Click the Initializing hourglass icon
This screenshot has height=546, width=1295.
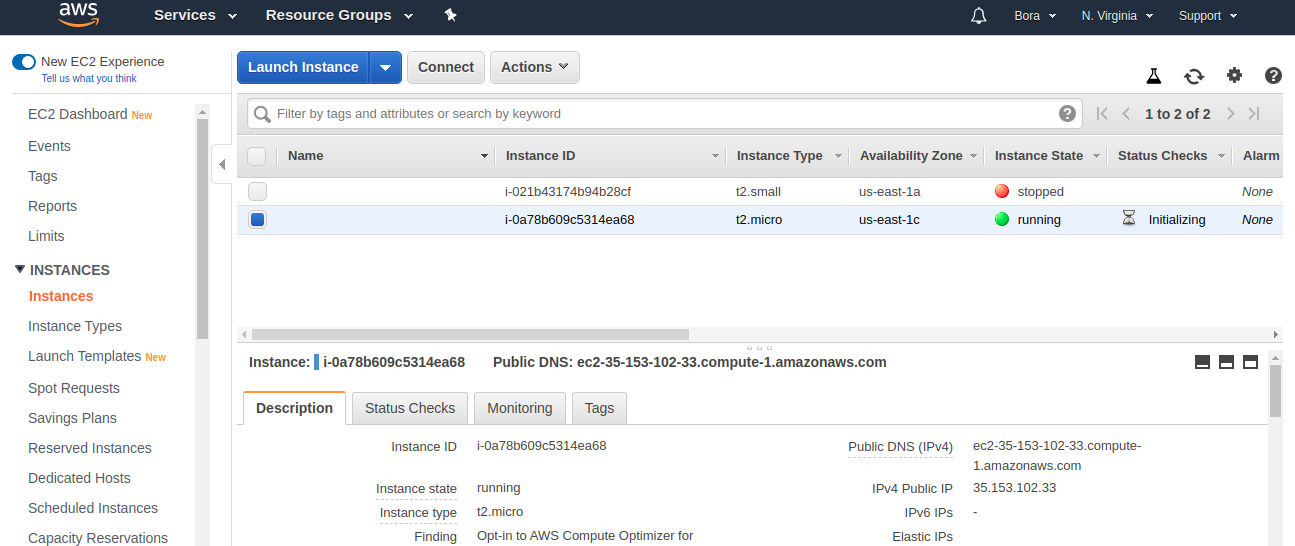click(x=1129, y=219)
